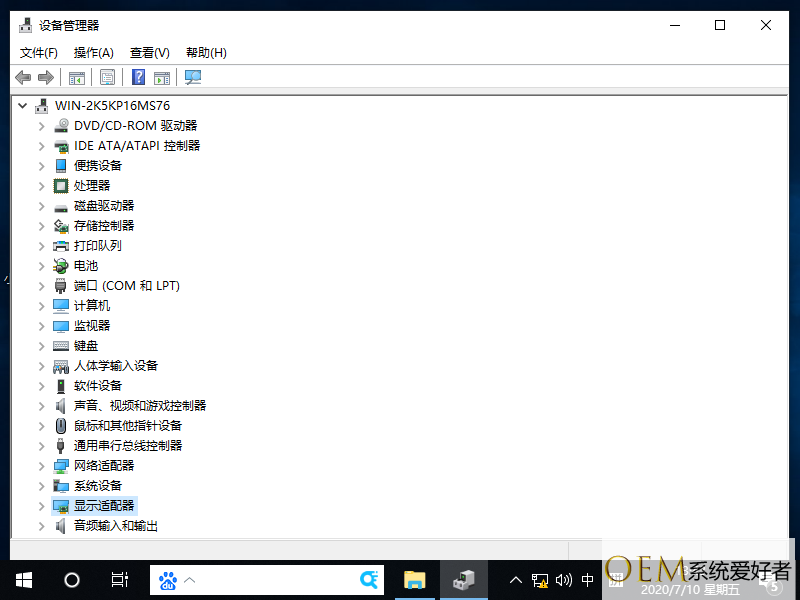Viewport: 800px width, 600px height.
Task: Expand the 显示适配器 node
Action: 41,506
